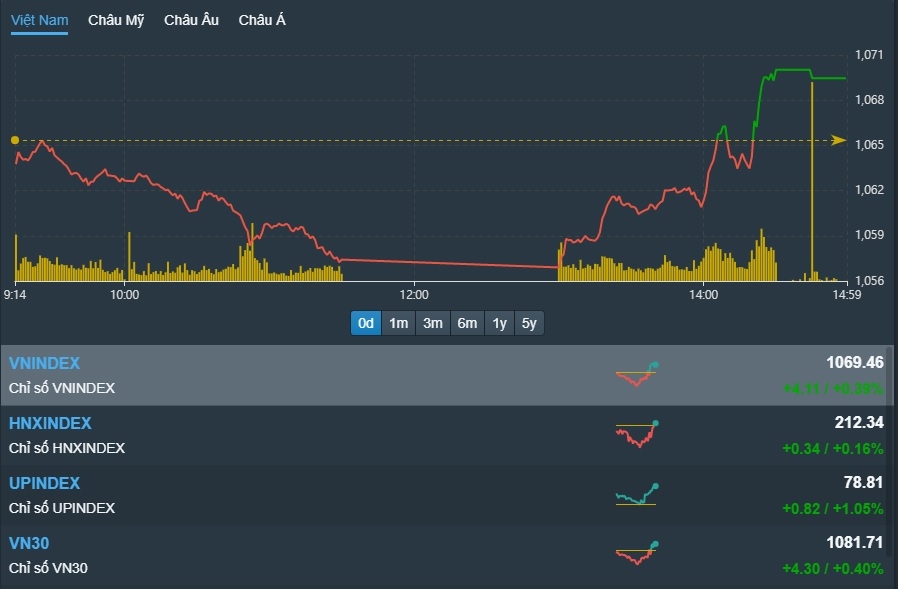Open the VNINDEX index link

pos(45,363)
